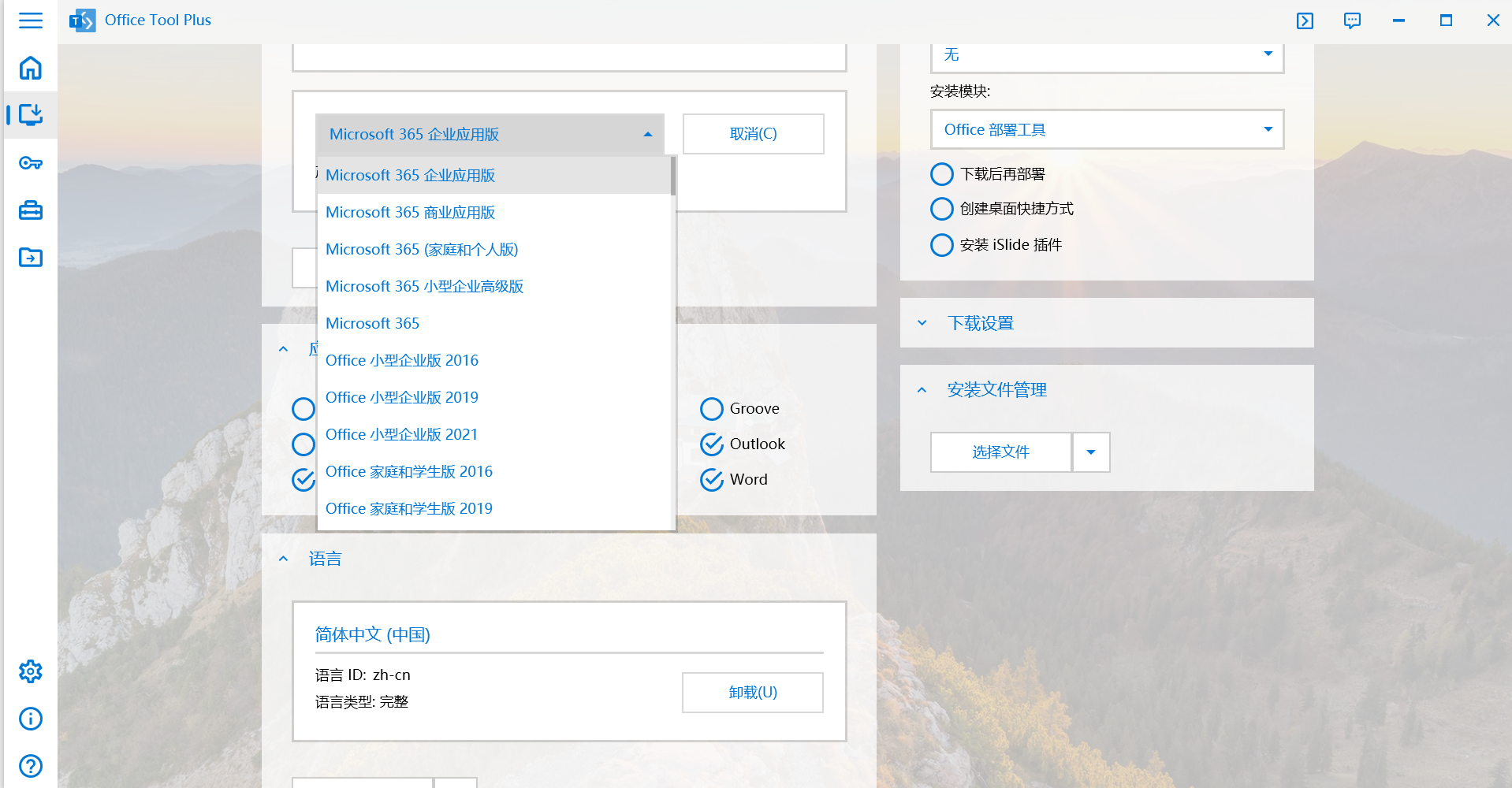Open the arrow next to 选择文件
Screen dimensions: 1512x788
(1091, 452)
